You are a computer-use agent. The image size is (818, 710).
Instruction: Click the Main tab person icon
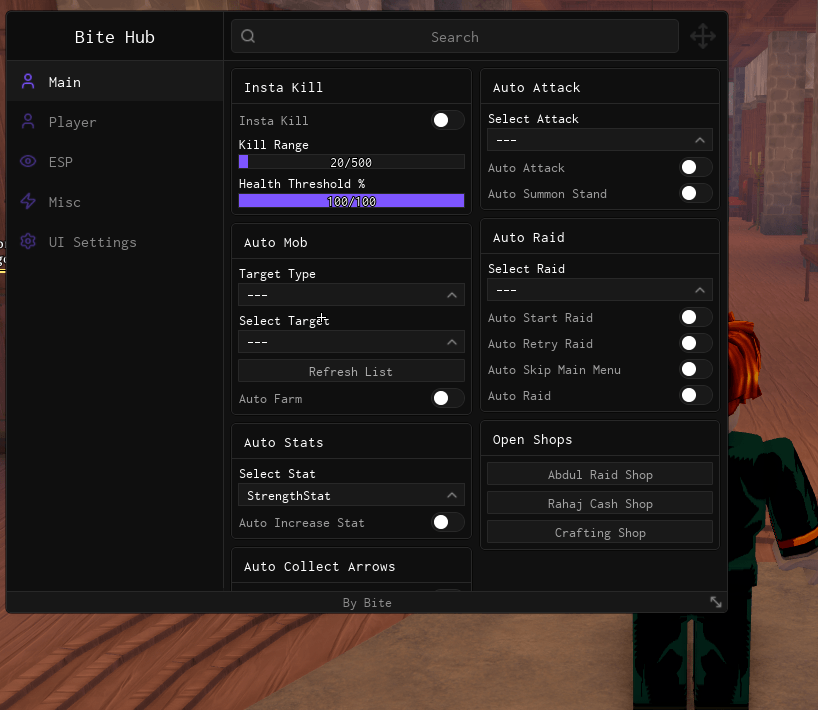click(28, 81)
